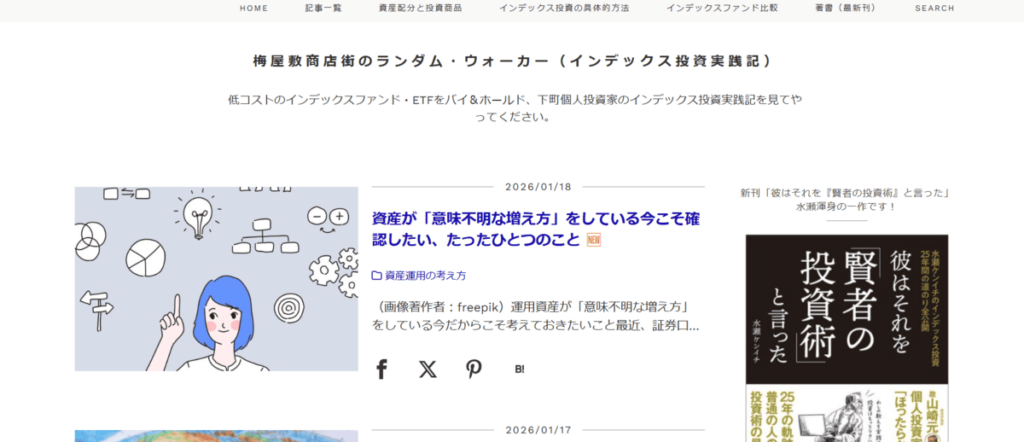1024x442 pixels.
Task: Click the 賢者の投資術 book cover image
Action: point(847,338)
